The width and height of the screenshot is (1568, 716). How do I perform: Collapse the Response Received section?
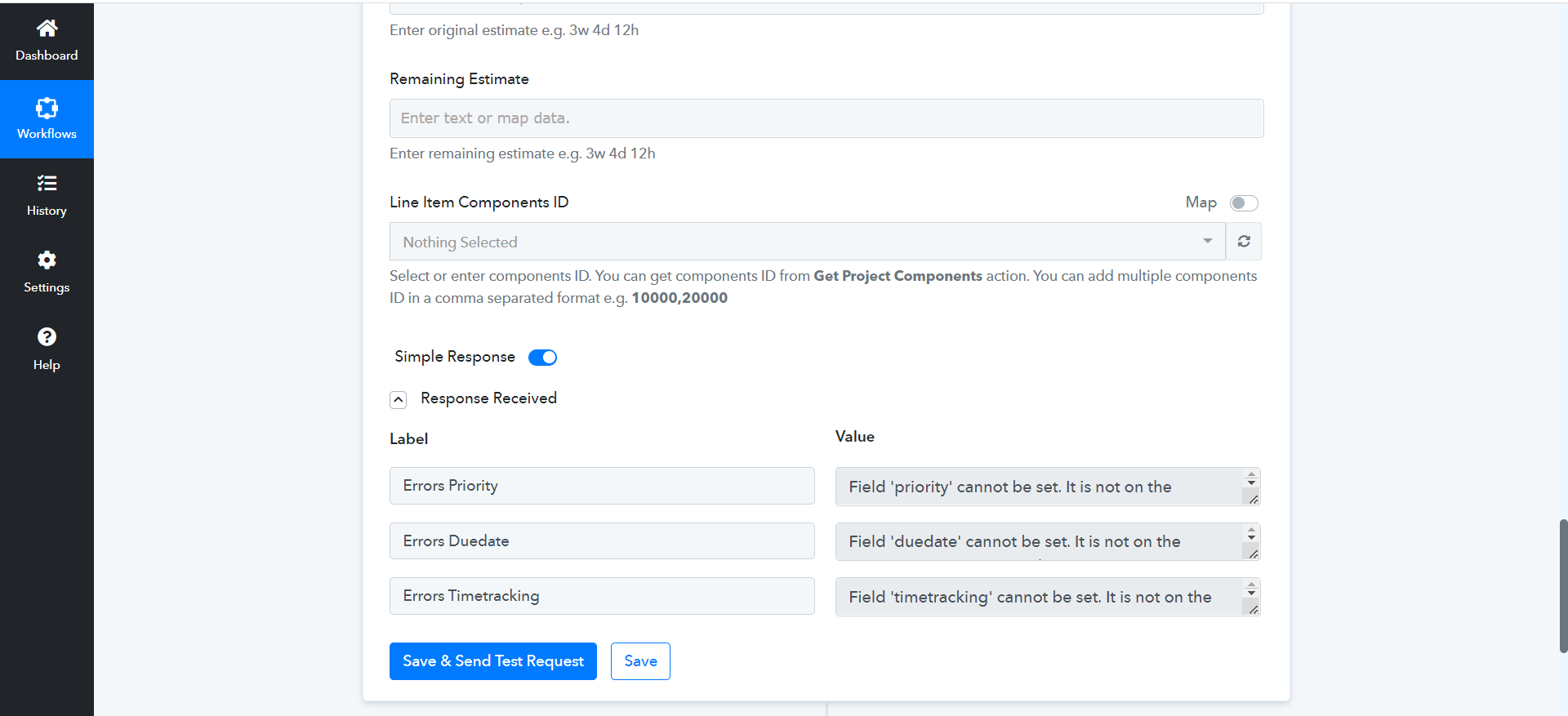[x=399, y=399]
